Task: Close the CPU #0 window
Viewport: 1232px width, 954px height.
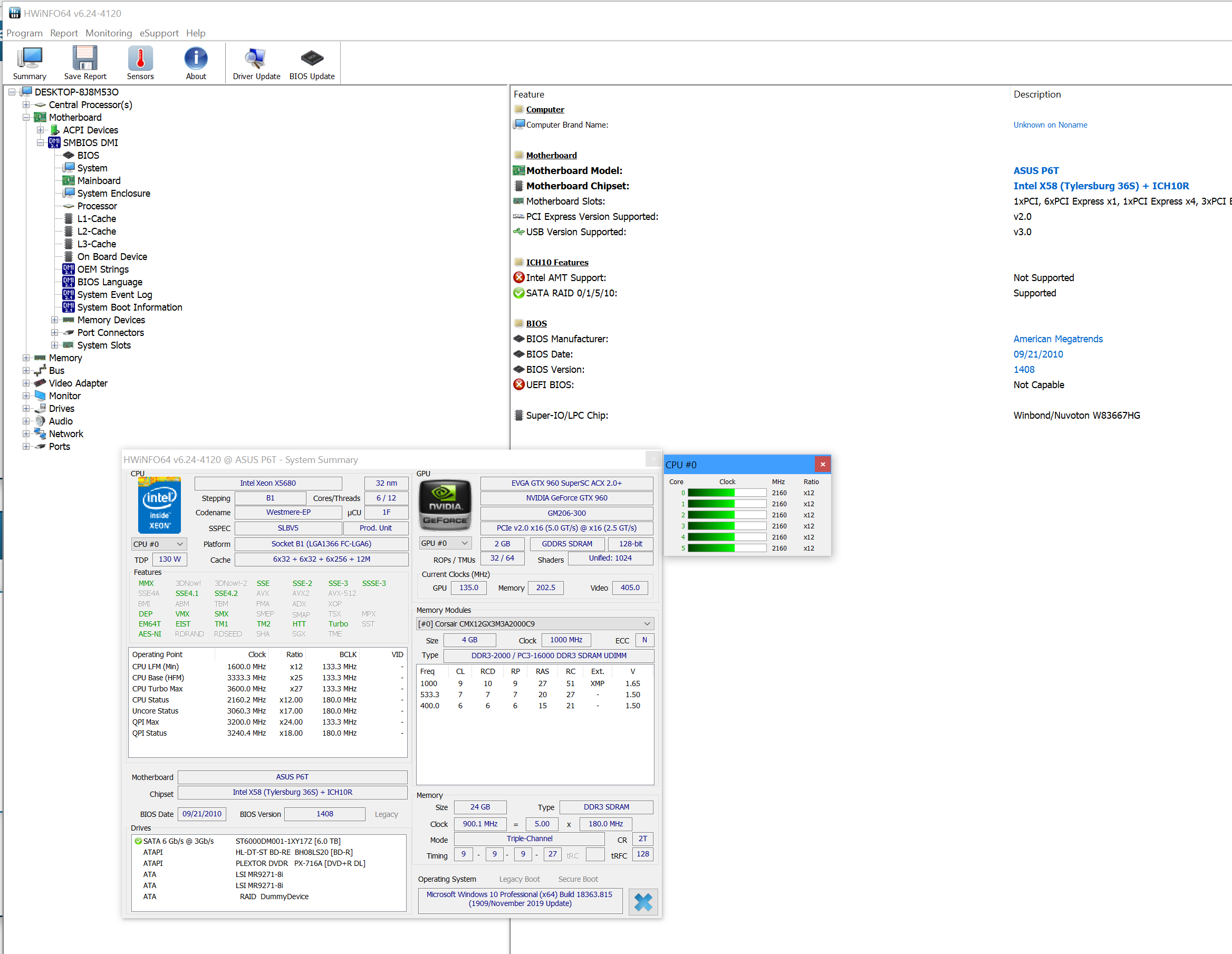Action: point(822,464)
